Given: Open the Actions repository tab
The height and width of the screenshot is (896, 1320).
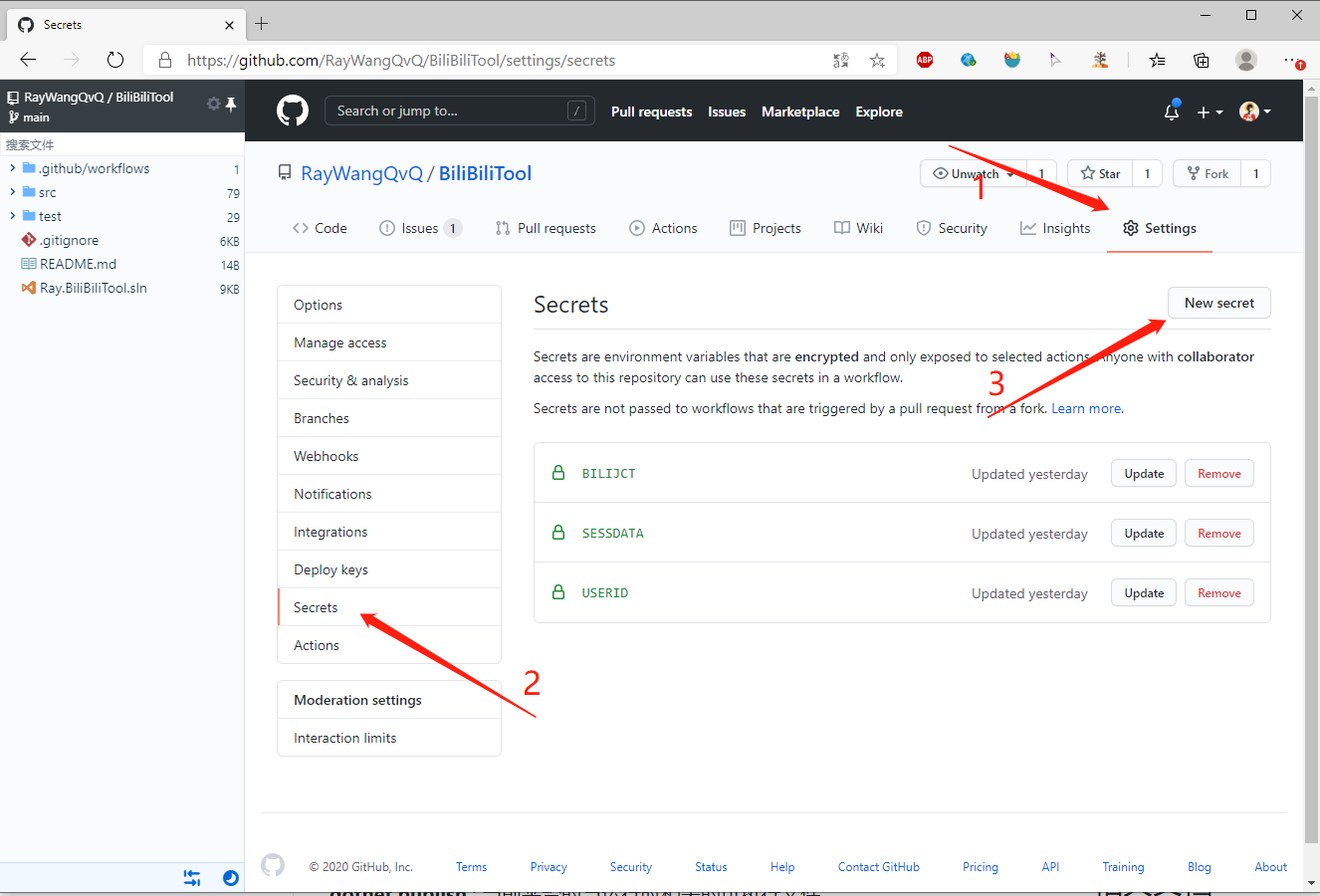Looking at the screenshot, I should [x=663, y=228].
